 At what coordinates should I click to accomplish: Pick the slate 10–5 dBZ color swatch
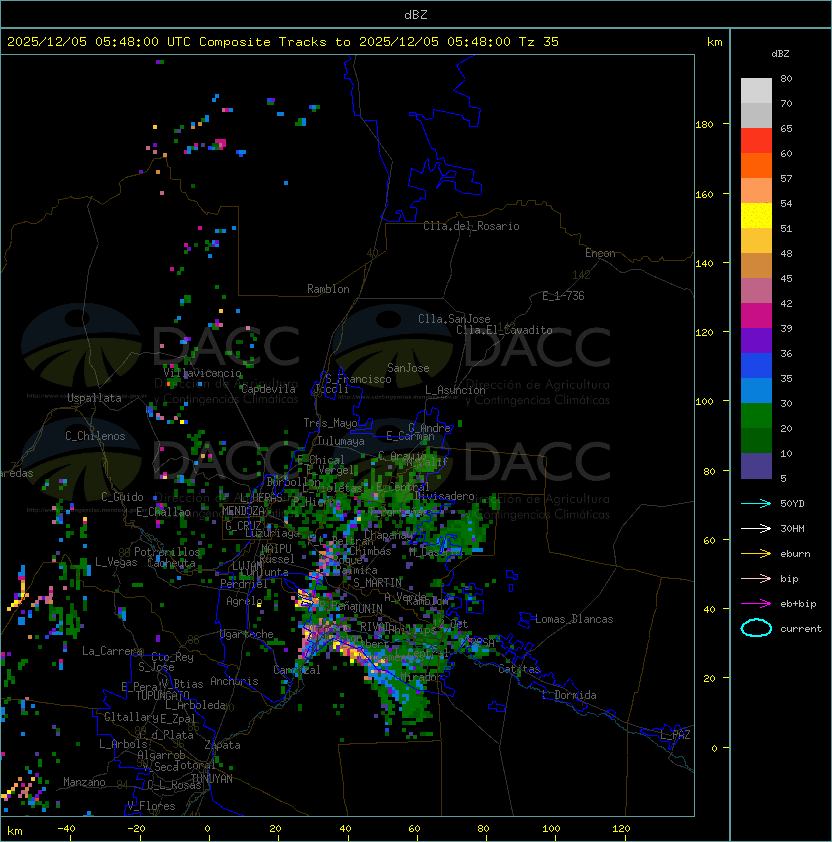[756, 466]
